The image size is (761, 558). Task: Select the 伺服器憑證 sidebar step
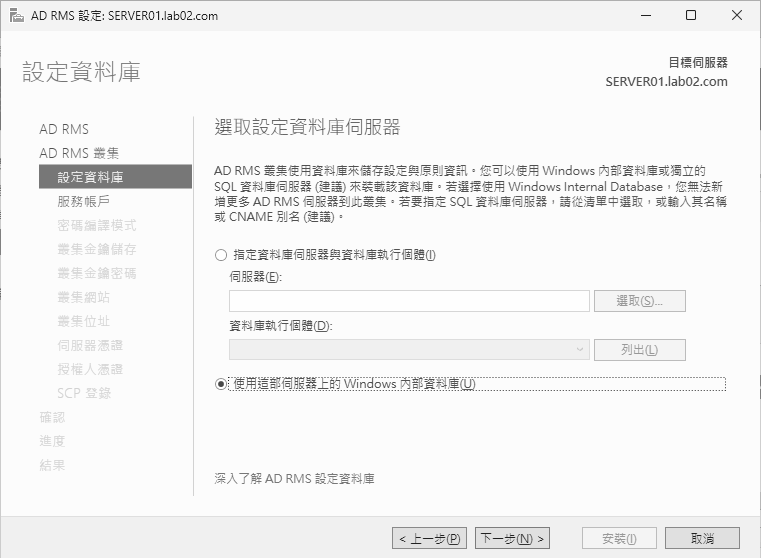point(90,345)
